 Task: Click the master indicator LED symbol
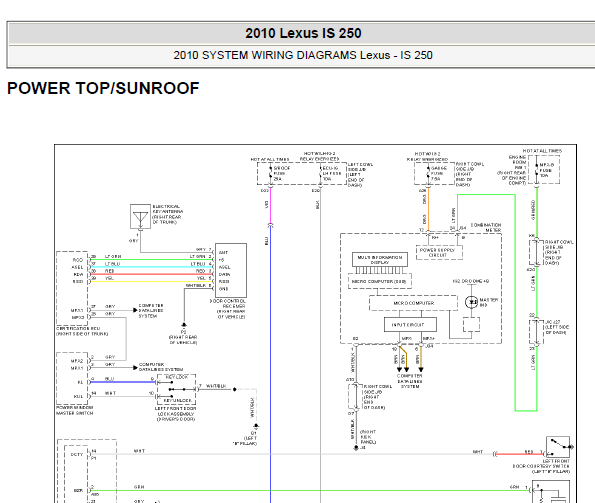[x=472, y=302]
